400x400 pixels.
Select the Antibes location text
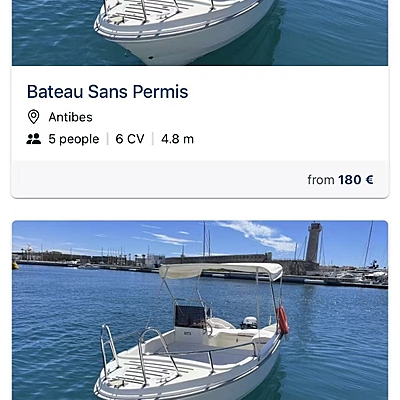[x=70, y=117]
